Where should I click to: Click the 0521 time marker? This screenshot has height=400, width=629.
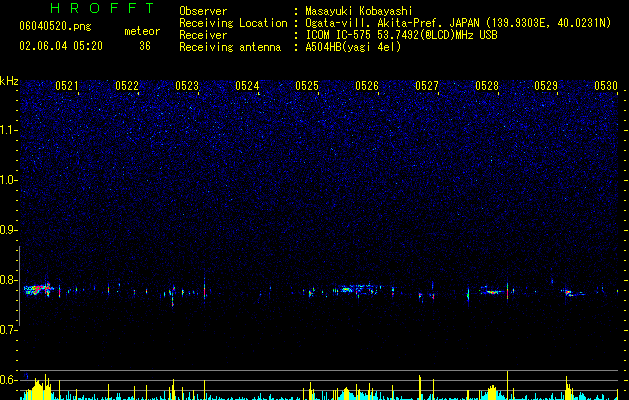point(67,86)
